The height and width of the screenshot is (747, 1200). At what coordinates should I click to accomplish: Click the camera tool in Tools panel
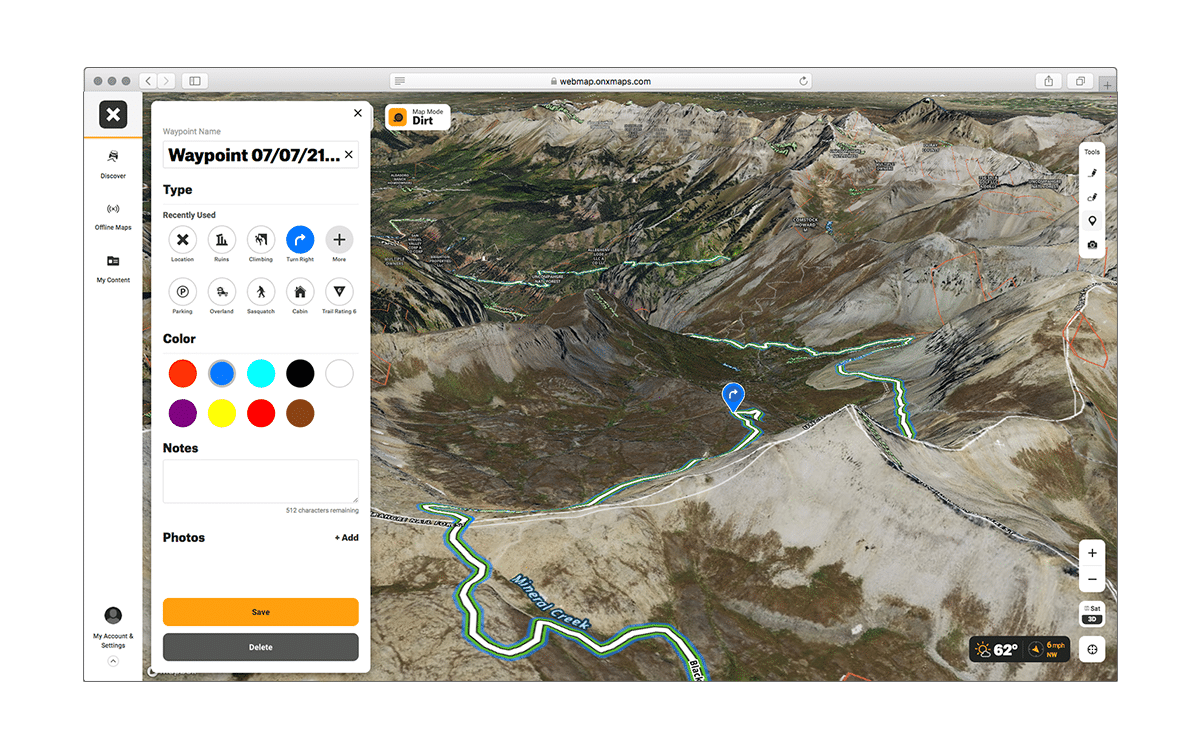1092,245
